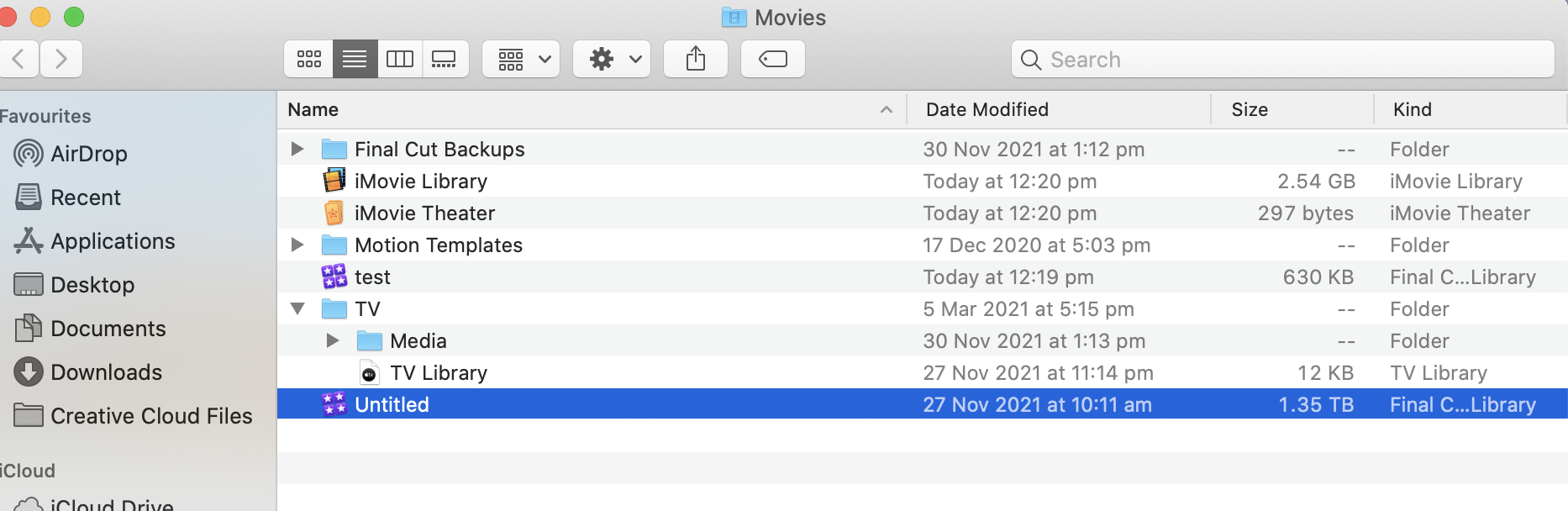Select the TV Library file icon

pos(369,373)
